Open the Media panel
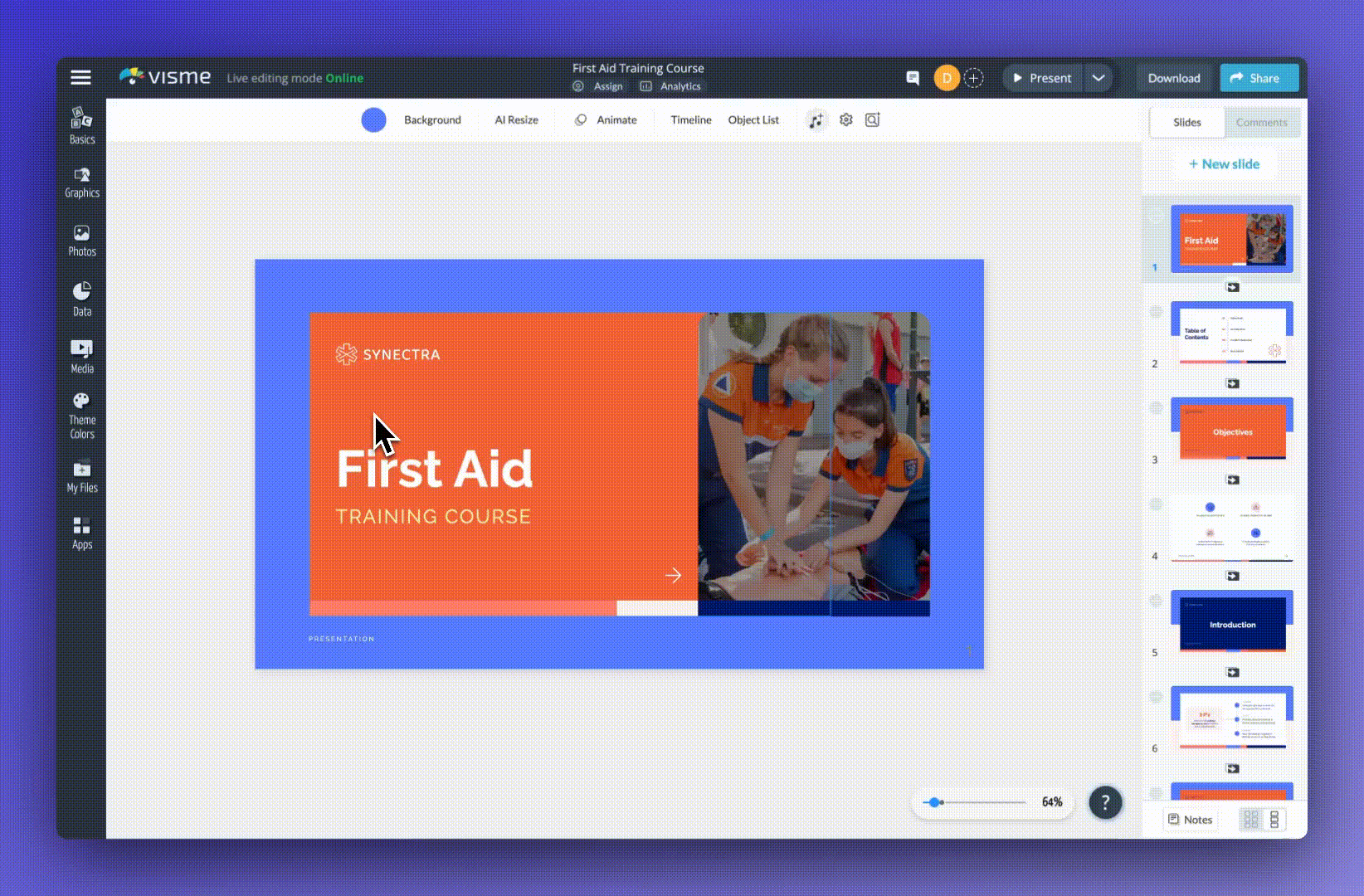1364x896 pixels. click(81, 355)
